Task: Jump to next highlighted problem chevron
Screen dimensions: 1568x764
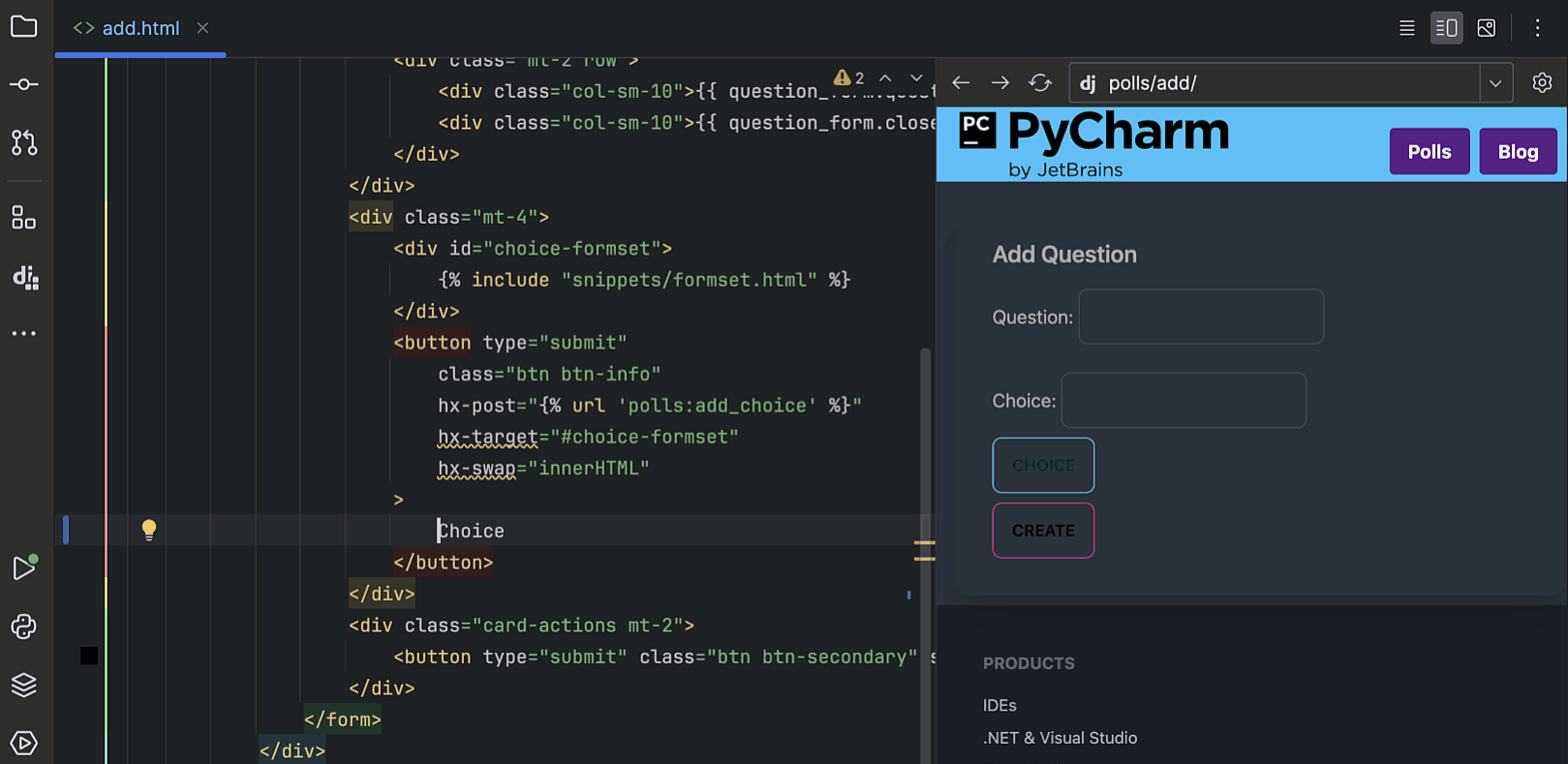Action: pos(916,77)
